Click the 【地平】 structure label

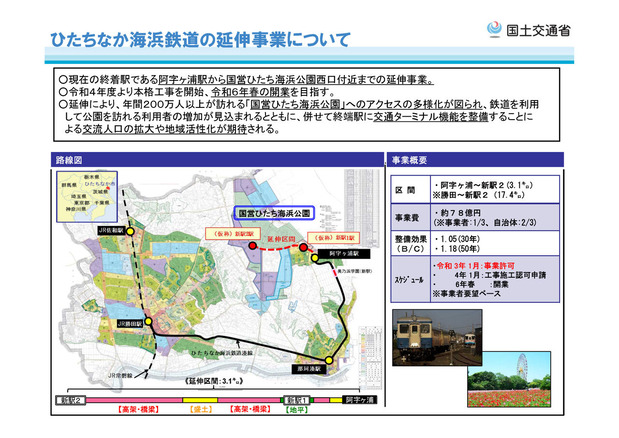coord(296,410)
